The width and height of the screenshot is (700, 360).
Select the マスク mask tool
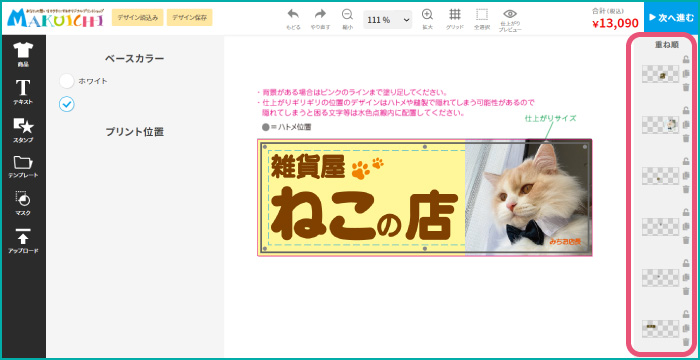(23, 204)
